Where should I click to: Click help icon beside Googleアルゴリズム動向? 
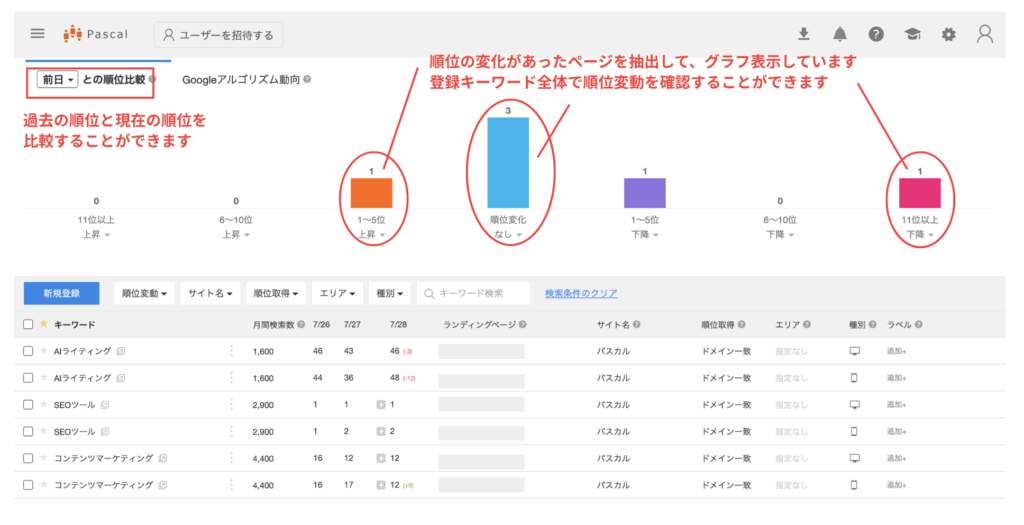307,80
